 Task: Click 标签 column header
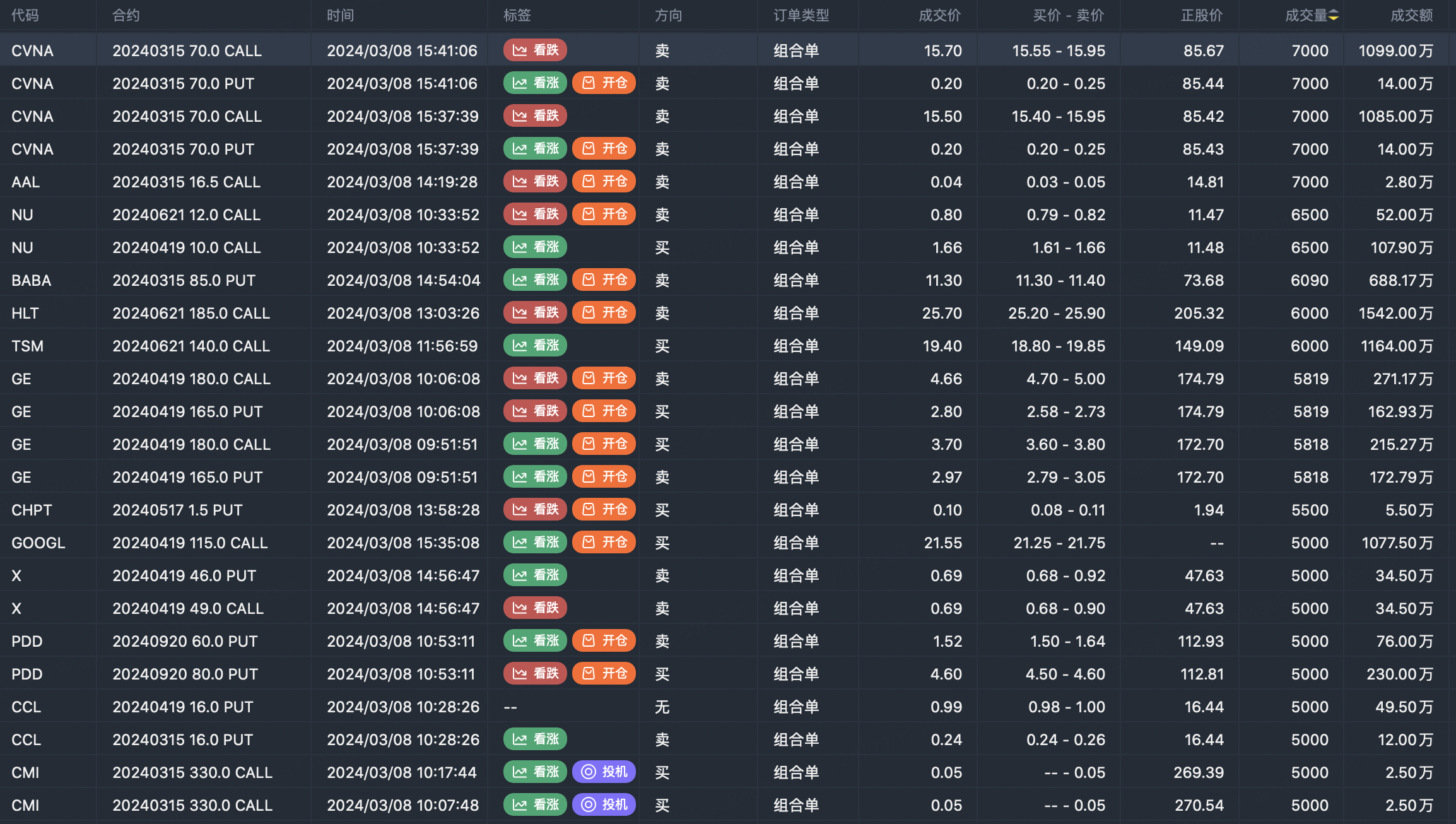coord(517,16)
